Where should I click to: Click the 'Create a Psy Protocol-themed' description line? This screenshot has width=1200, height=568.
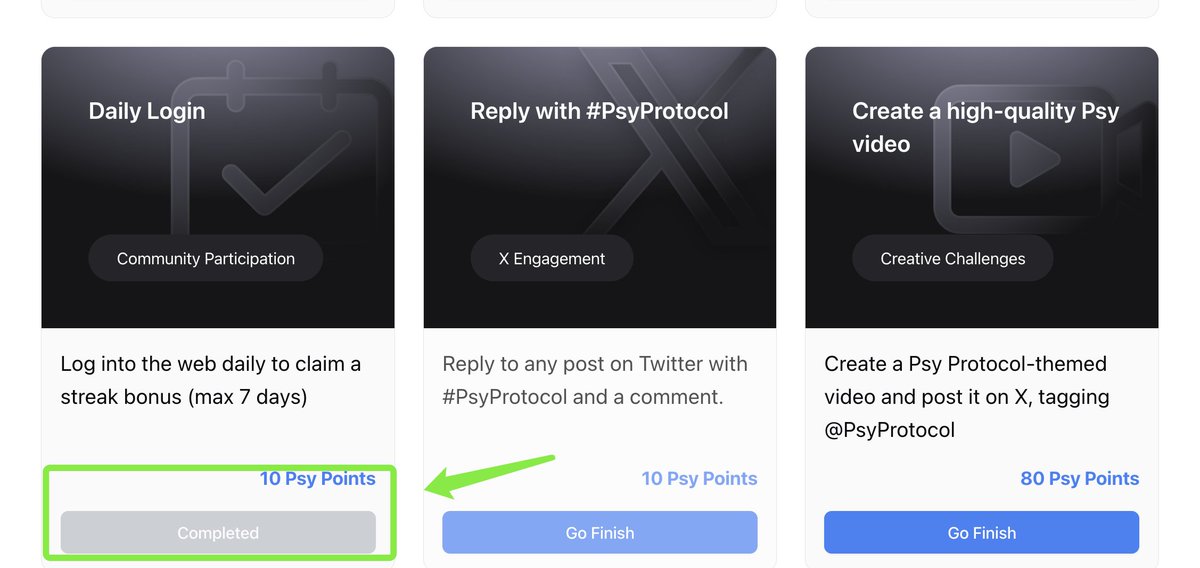965,364
